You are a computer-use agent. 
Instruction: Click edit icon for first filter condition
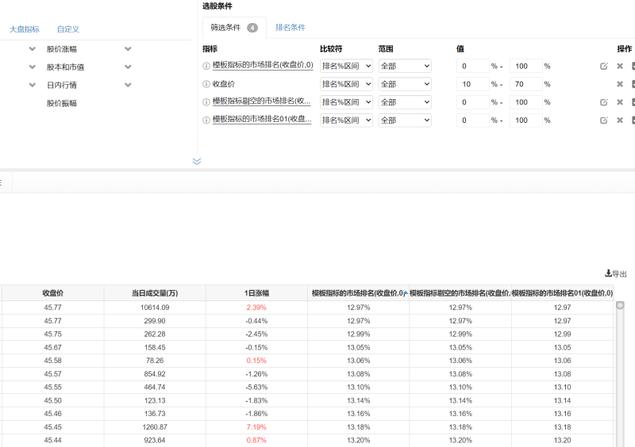coord(604,67)
